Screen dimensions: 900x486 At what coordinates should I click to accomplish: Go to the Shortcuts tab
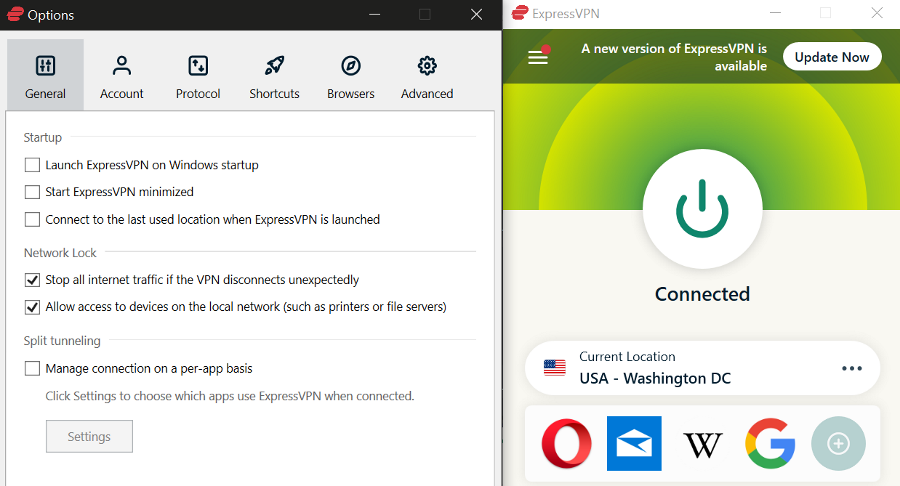(x=274, y=75)
